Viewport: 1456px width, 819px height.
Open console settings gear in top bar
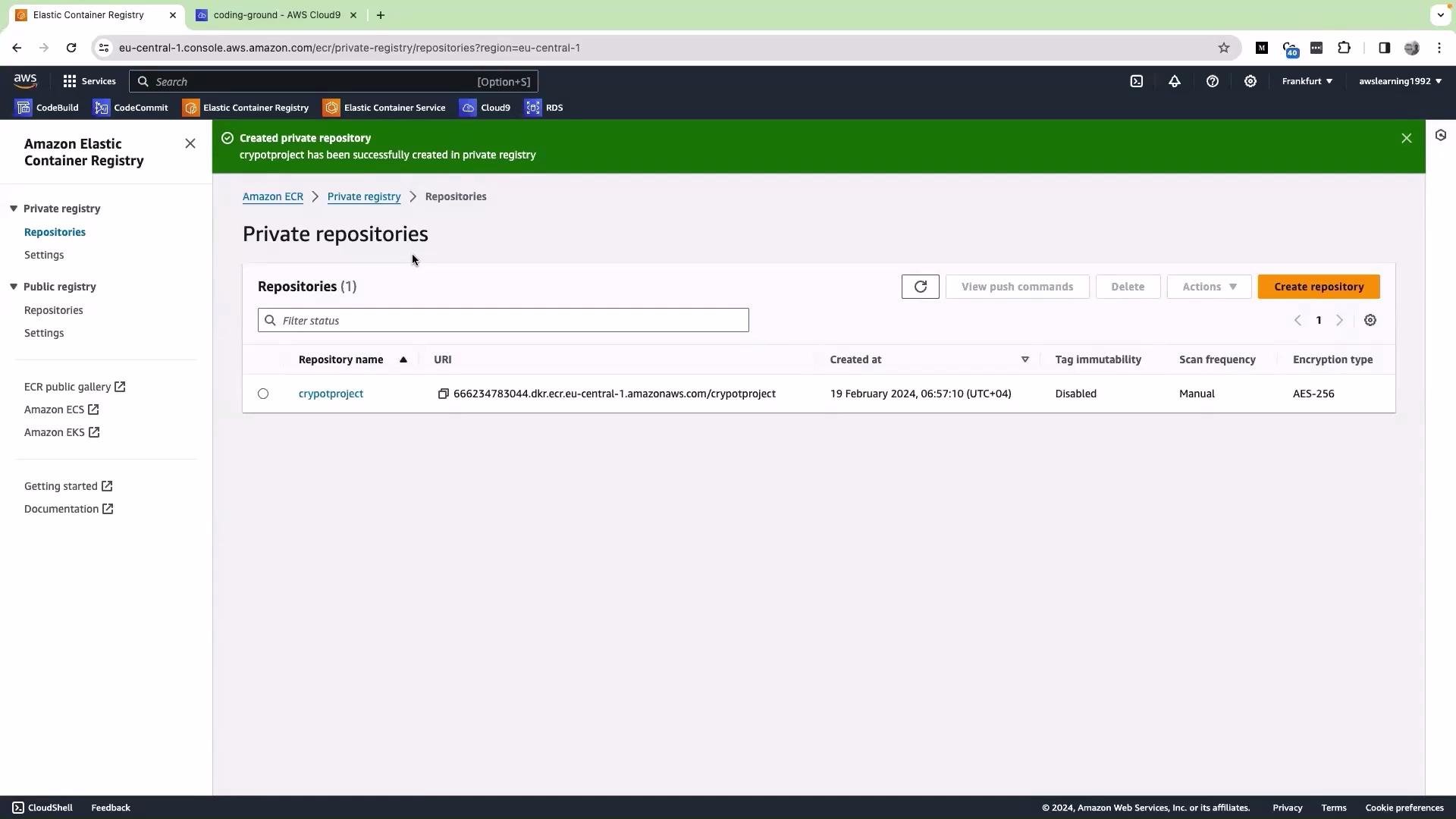(x=1250, y=81)
